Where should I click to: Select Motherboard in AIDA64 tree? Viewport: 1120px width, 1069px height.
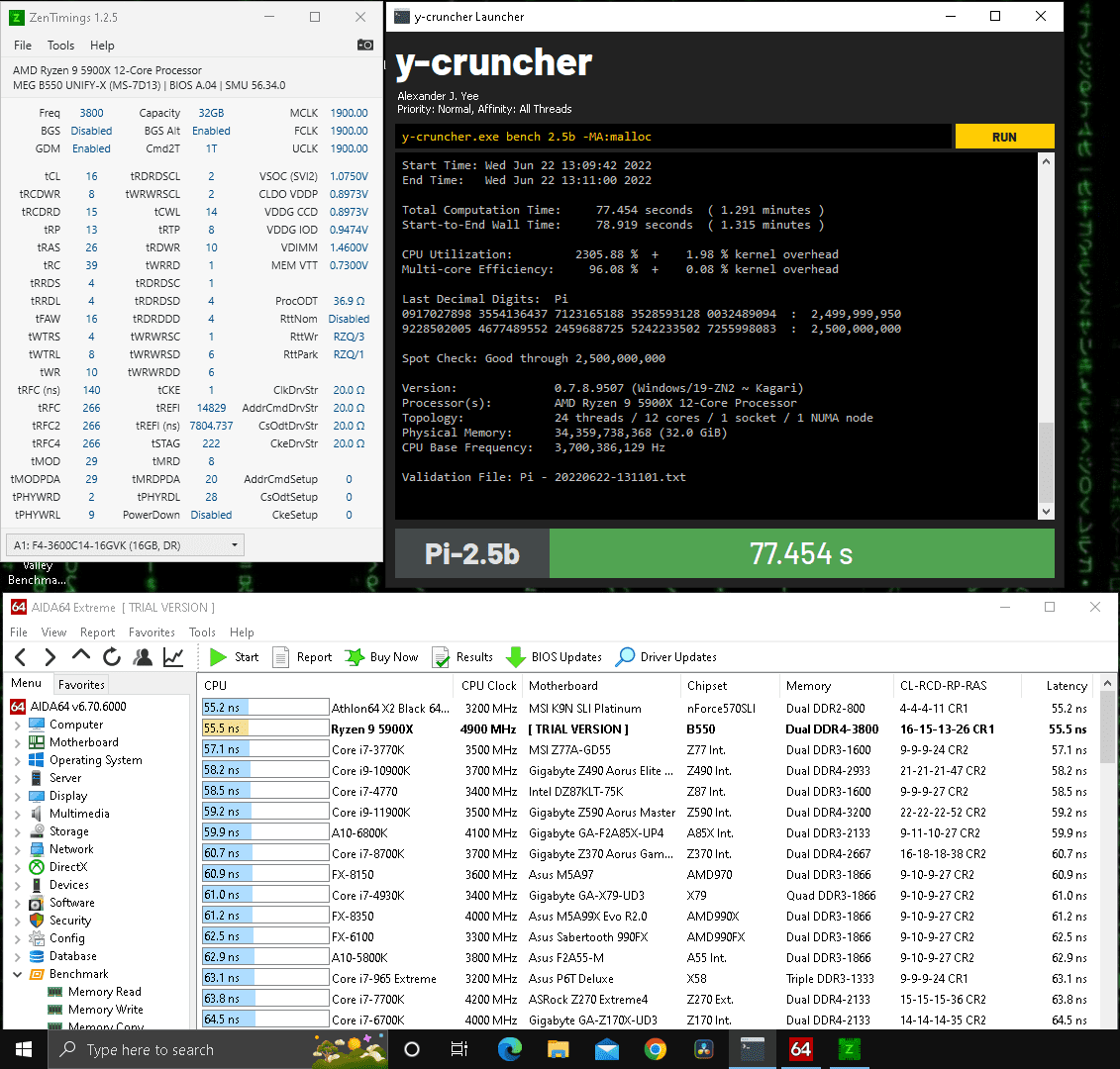[73, 742]
